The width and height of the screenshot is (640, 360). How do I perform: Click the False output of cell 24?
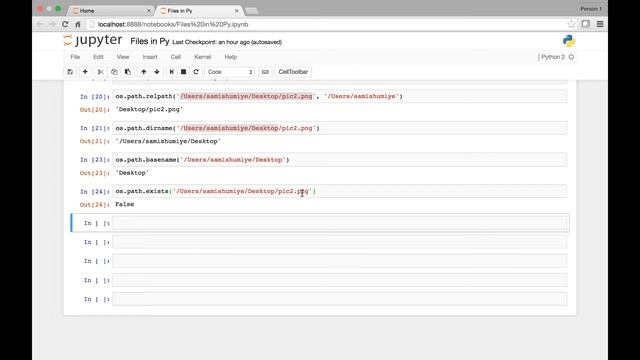124,204
